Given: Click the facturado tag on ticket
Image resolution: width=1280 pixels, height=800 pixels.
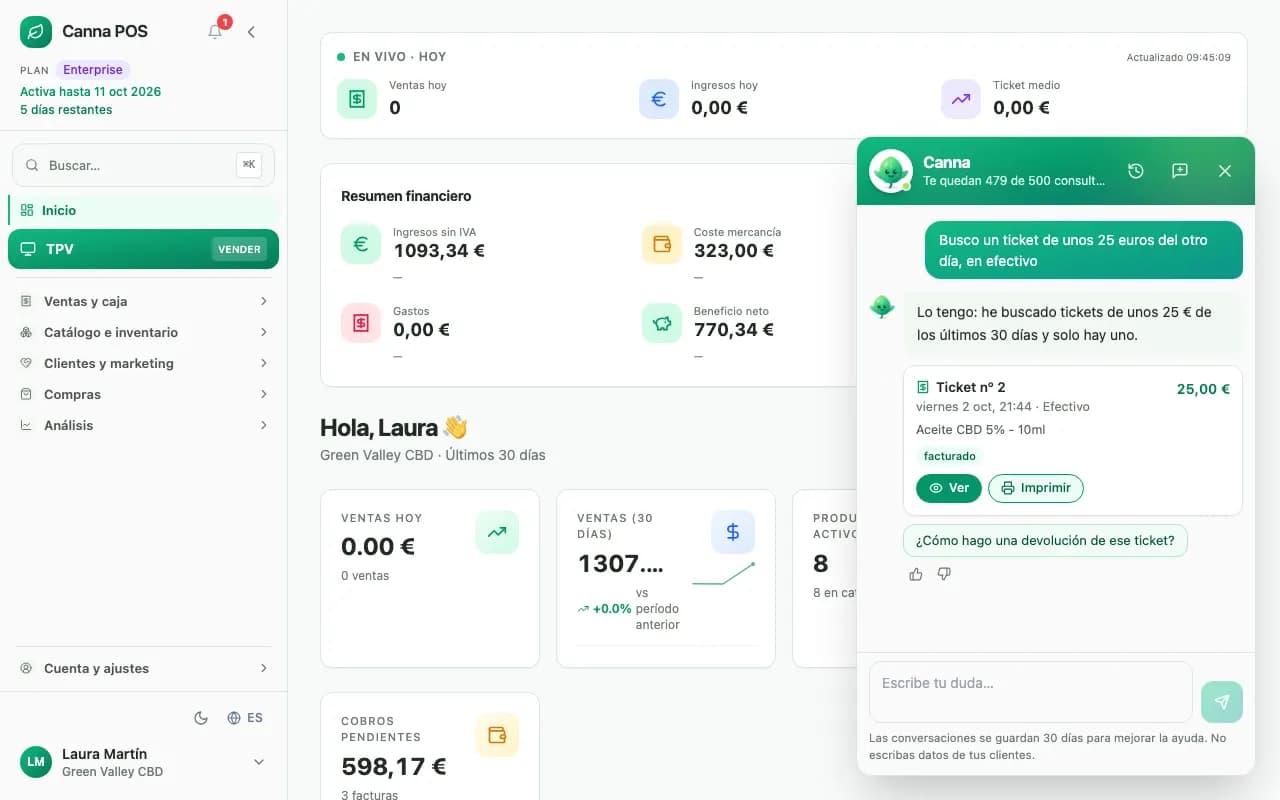Looking at the screenshot, I should pos(949,456).
